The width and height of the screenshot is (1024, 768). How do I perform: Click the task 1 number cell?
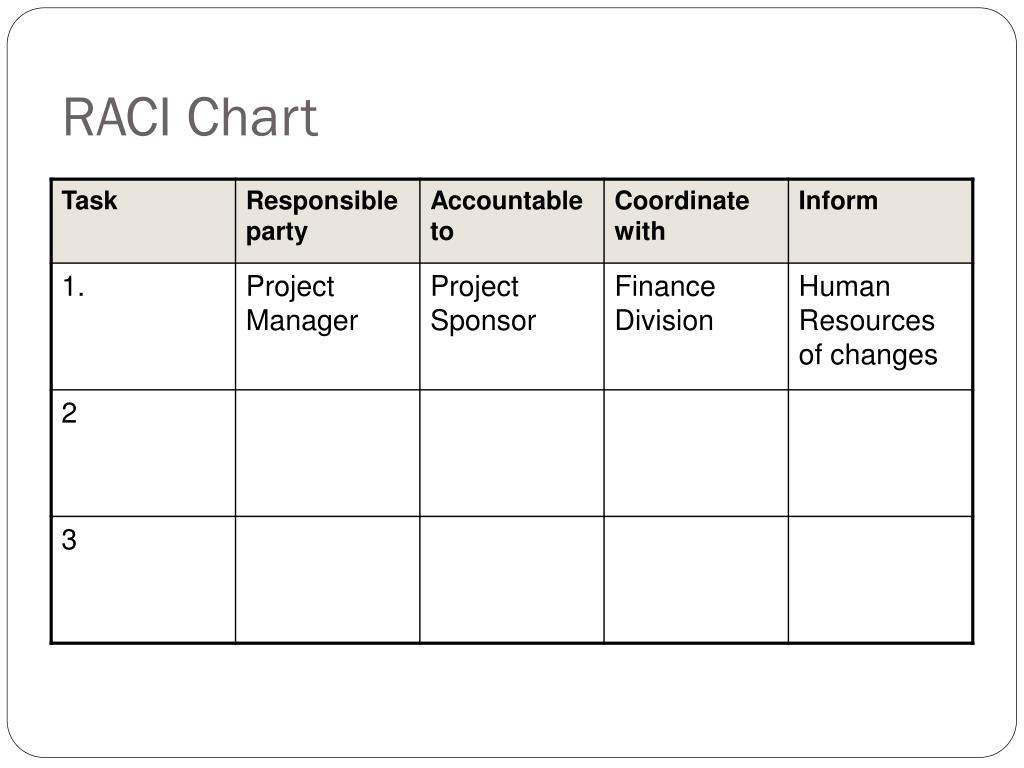(x=144, y=327)
